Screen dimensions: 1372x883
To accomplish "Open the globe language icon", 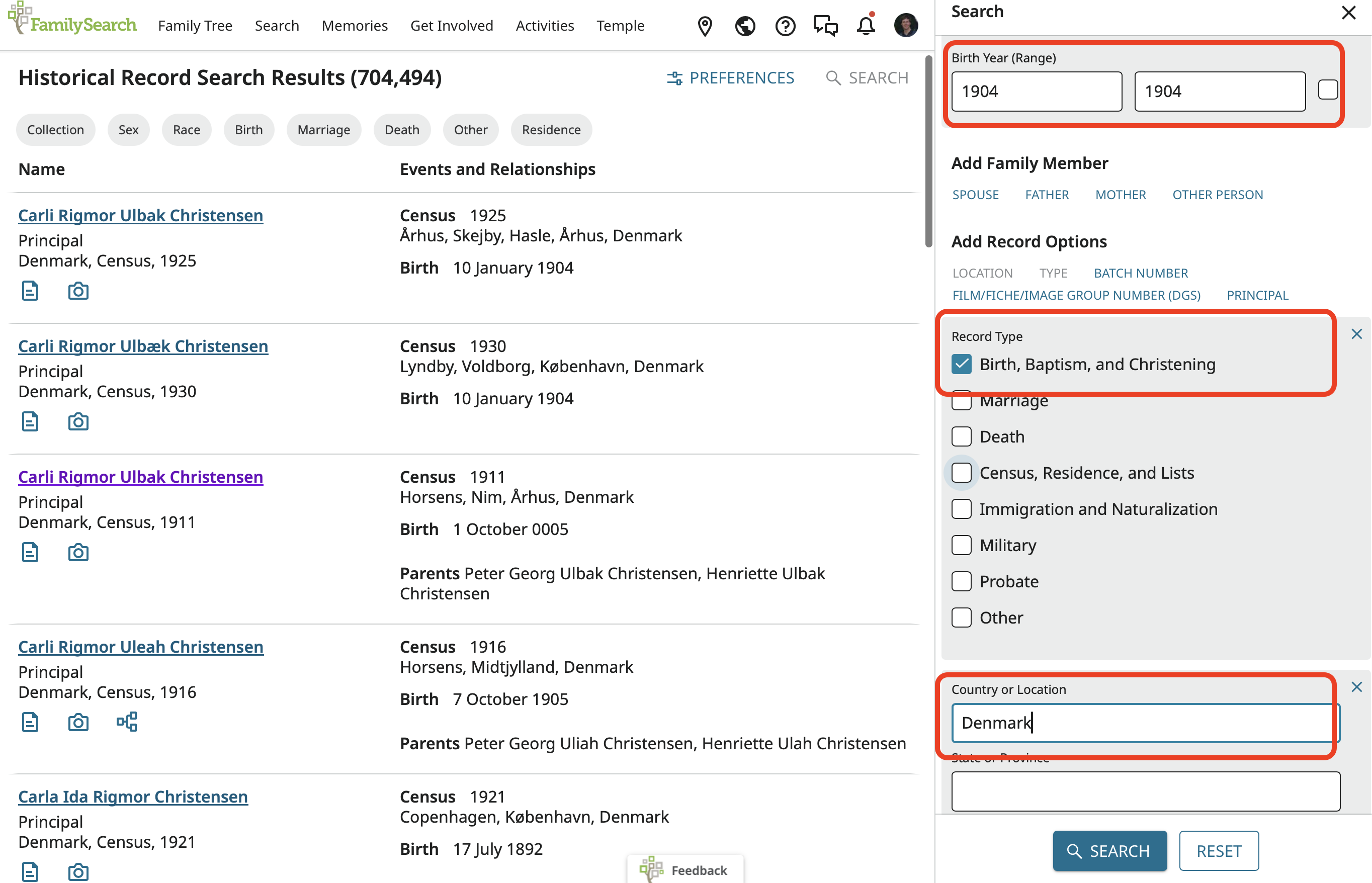I will (745, 26).
